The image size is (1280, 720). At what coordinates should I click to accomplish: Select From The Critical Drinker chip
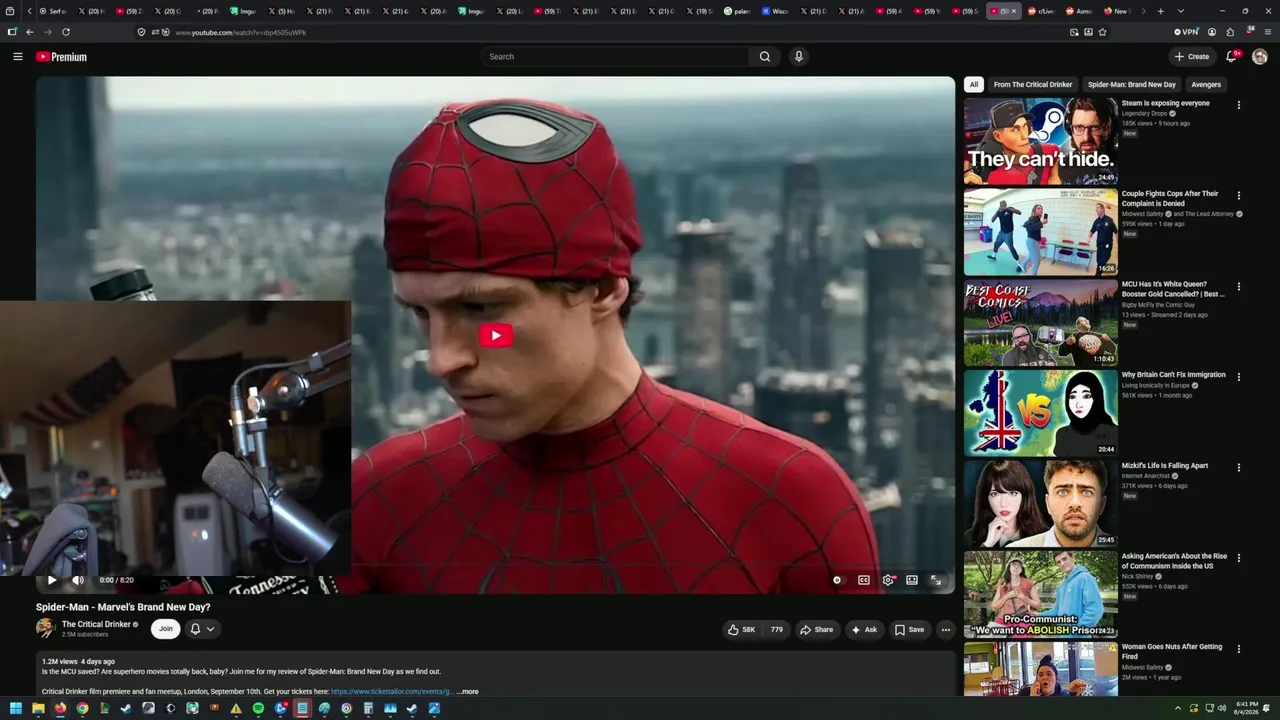tap(1033, 85)
